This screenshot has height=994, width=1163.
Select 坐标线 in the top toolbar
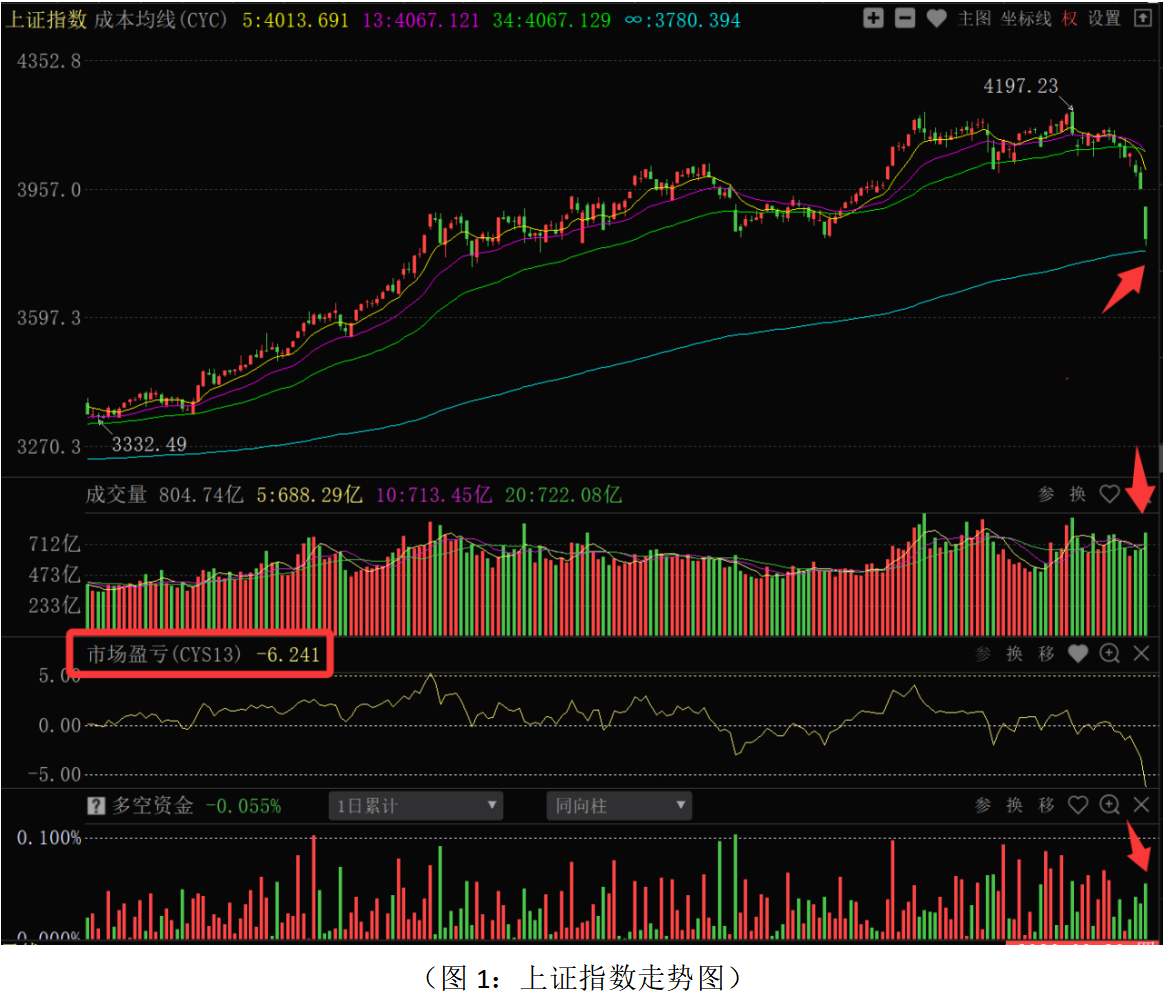click(x=1026, y=18)
